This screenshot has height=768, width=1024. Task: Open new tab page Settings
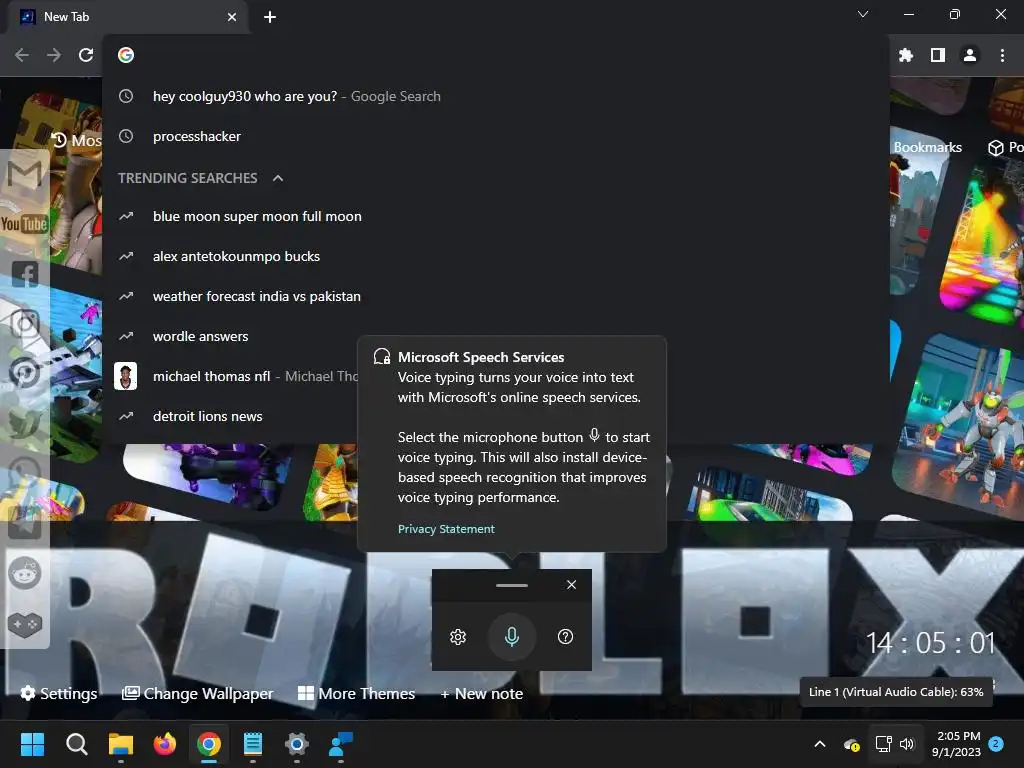[59, 694]
